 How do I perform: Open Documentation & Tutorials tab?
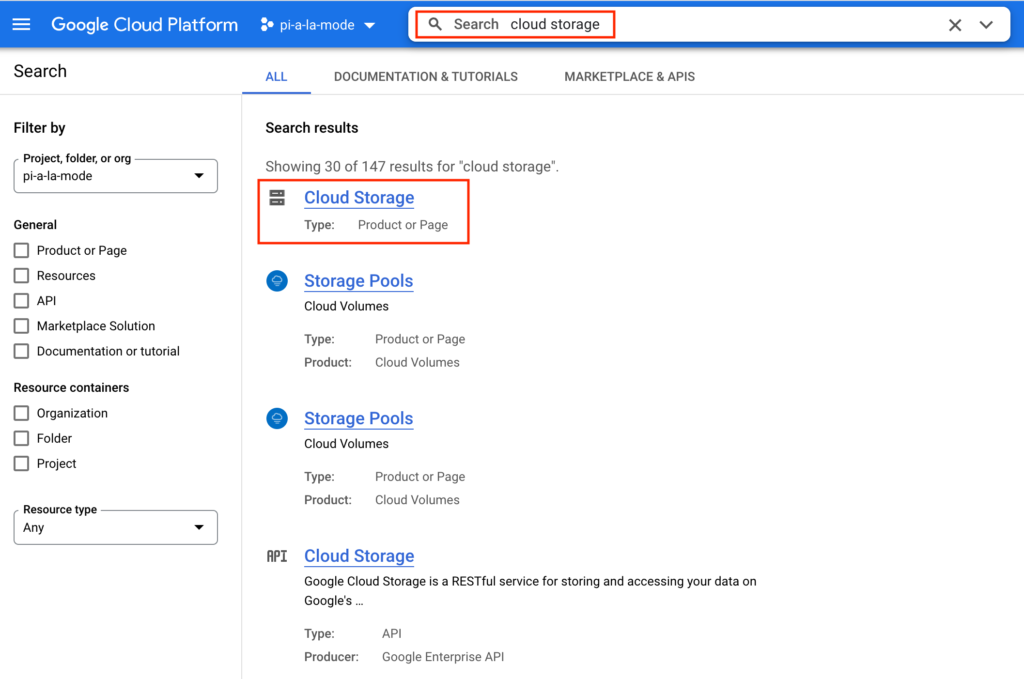tap(426, 77)
